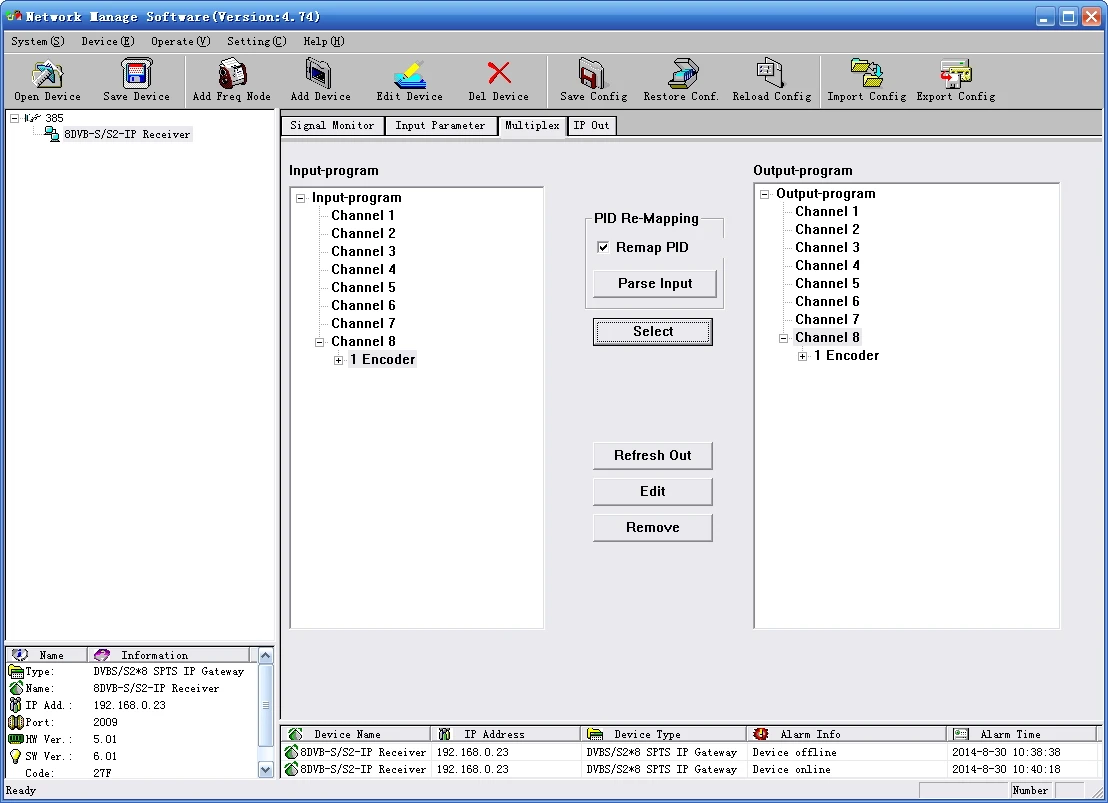This screenshot has height=803, width=1108.
Task: Select Channel 6 in Input-program tree
Action: [x=363, y=305]
